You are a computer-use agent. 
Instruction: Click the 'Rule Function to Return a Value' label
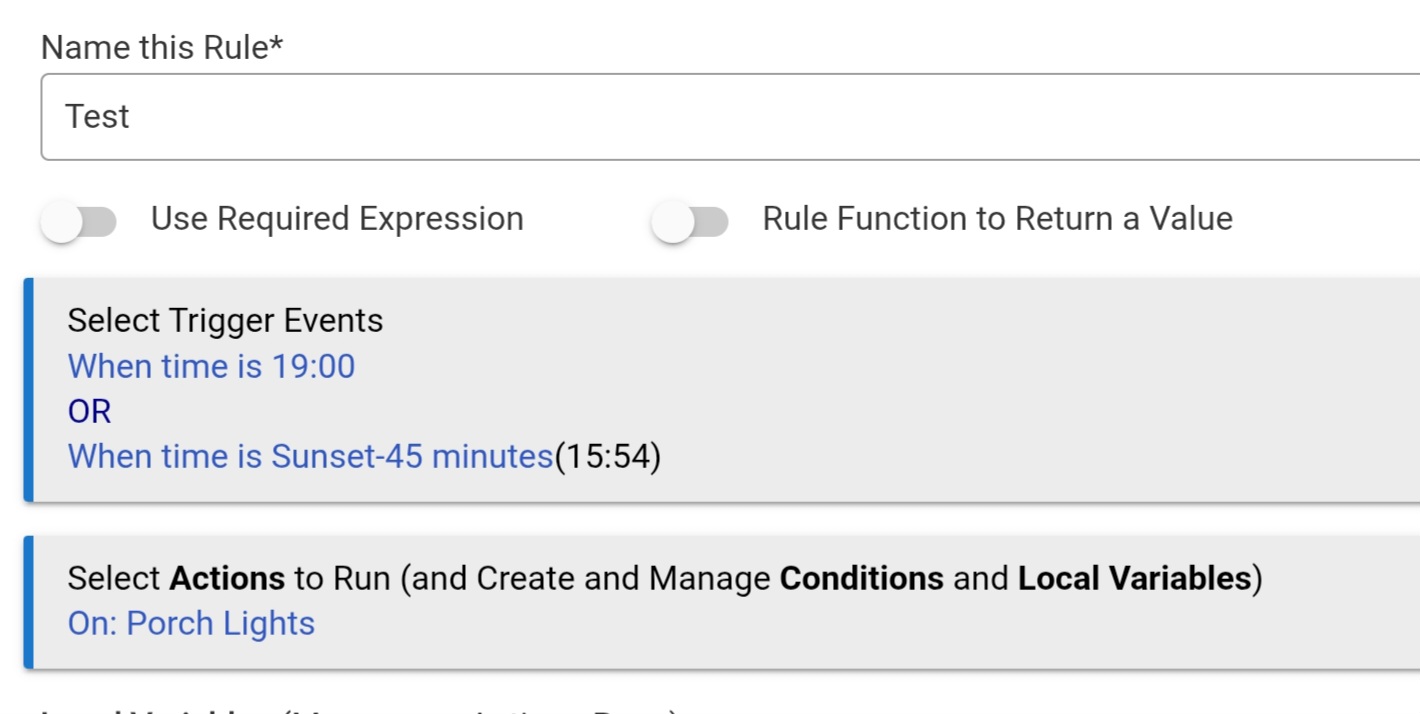(997, 219)
